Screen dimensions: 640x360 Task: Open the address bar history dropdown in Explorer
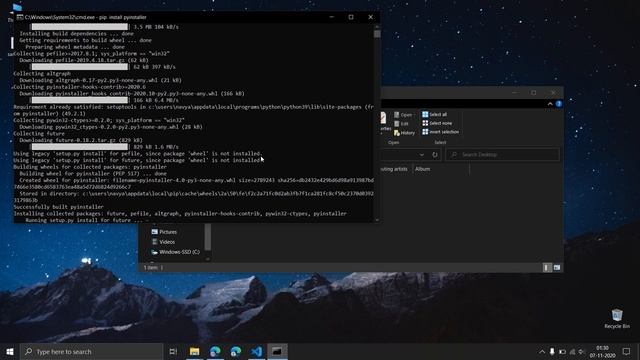(422, 155)
